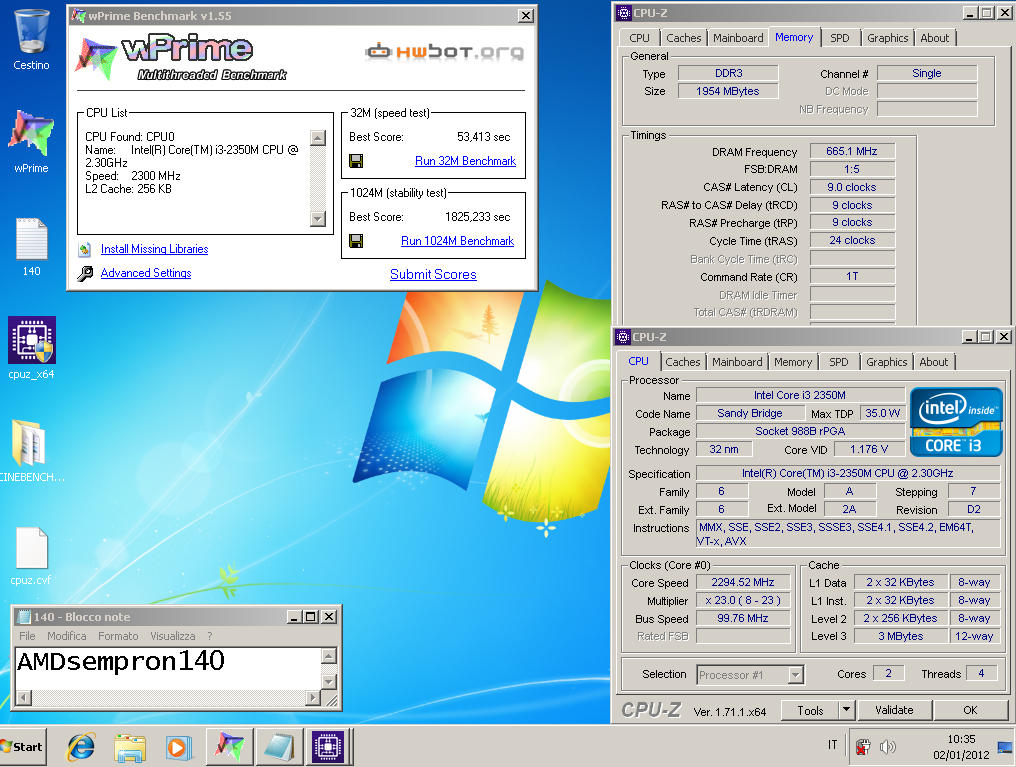Screen dimensions: 1016x767
Task: Open About tab in lower CPU-Z window
Action: coord(933,362)
